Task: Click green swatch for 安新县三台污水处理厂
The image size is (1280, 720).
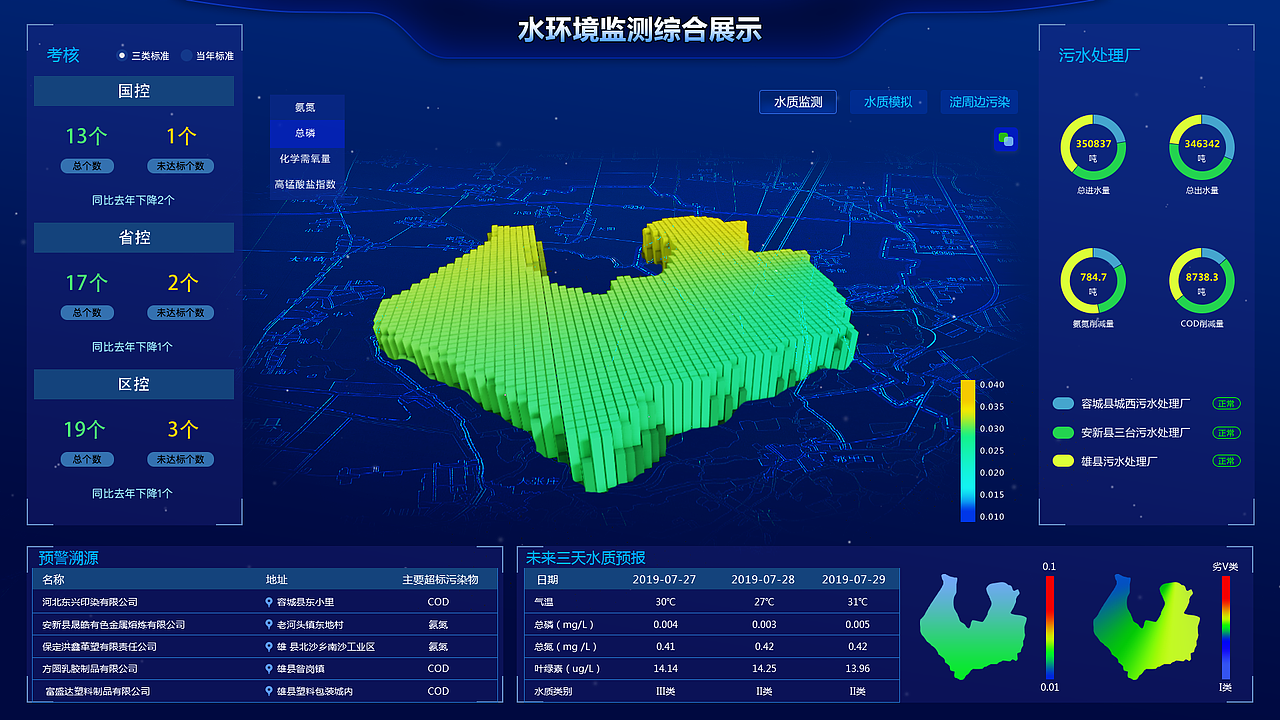Action: pyautogui.click(x=1063, y=433)
